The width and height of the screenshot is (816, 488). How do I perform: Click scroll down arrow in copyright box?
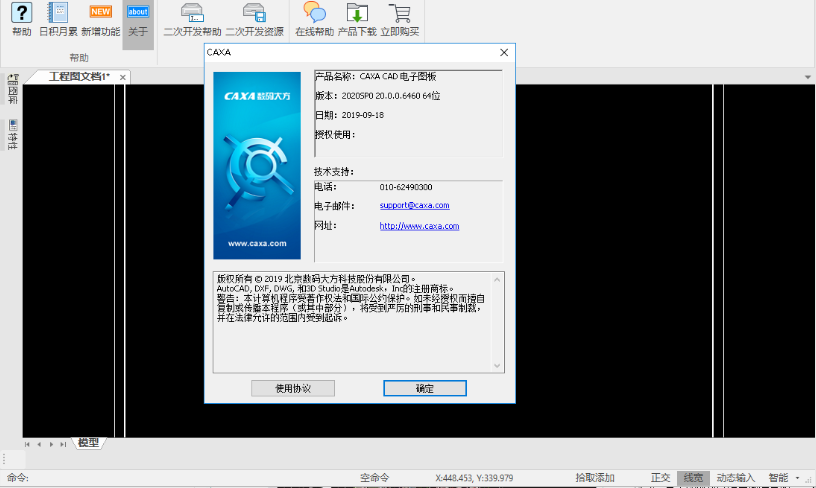[497, 366]
